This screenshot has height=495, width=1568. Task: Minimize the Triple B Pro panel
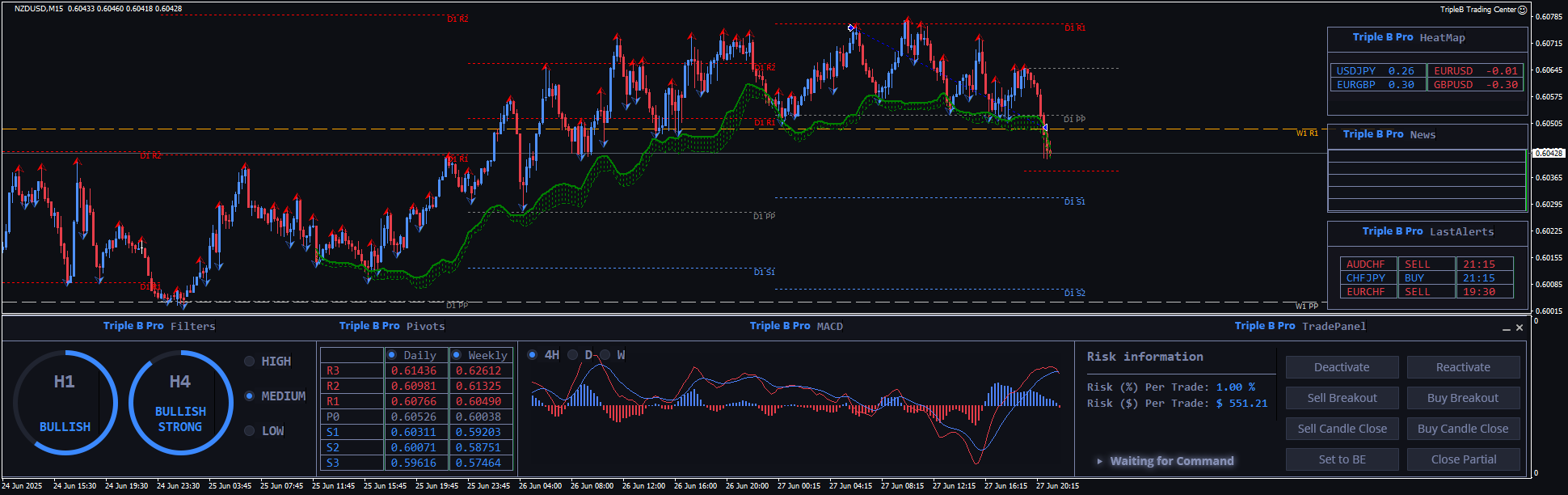click(x=1506, y=328)
